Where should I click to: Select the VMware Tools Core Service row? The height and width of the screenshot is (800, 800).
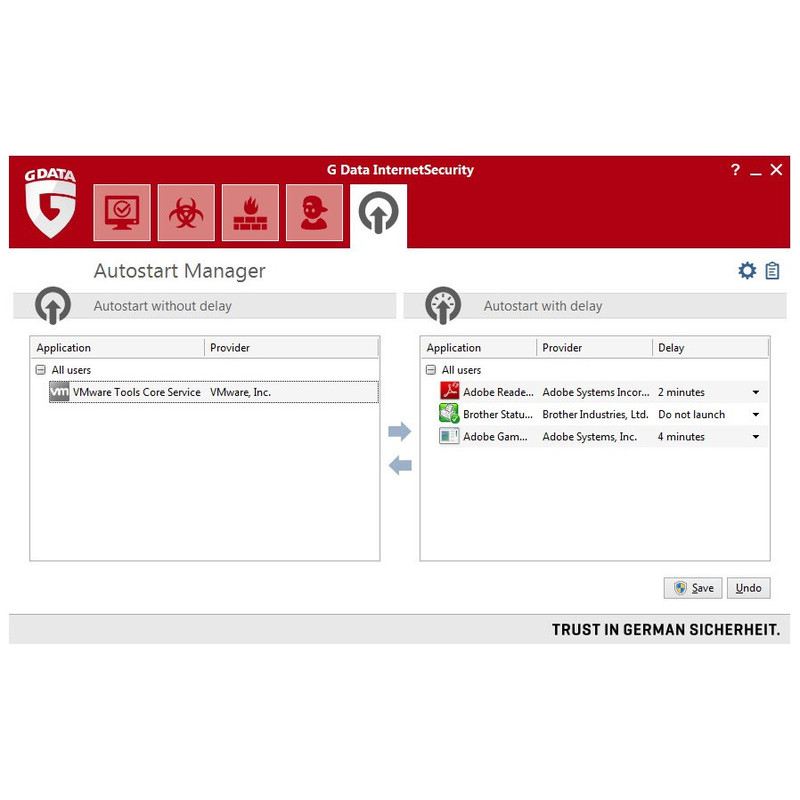click(214, 392)
